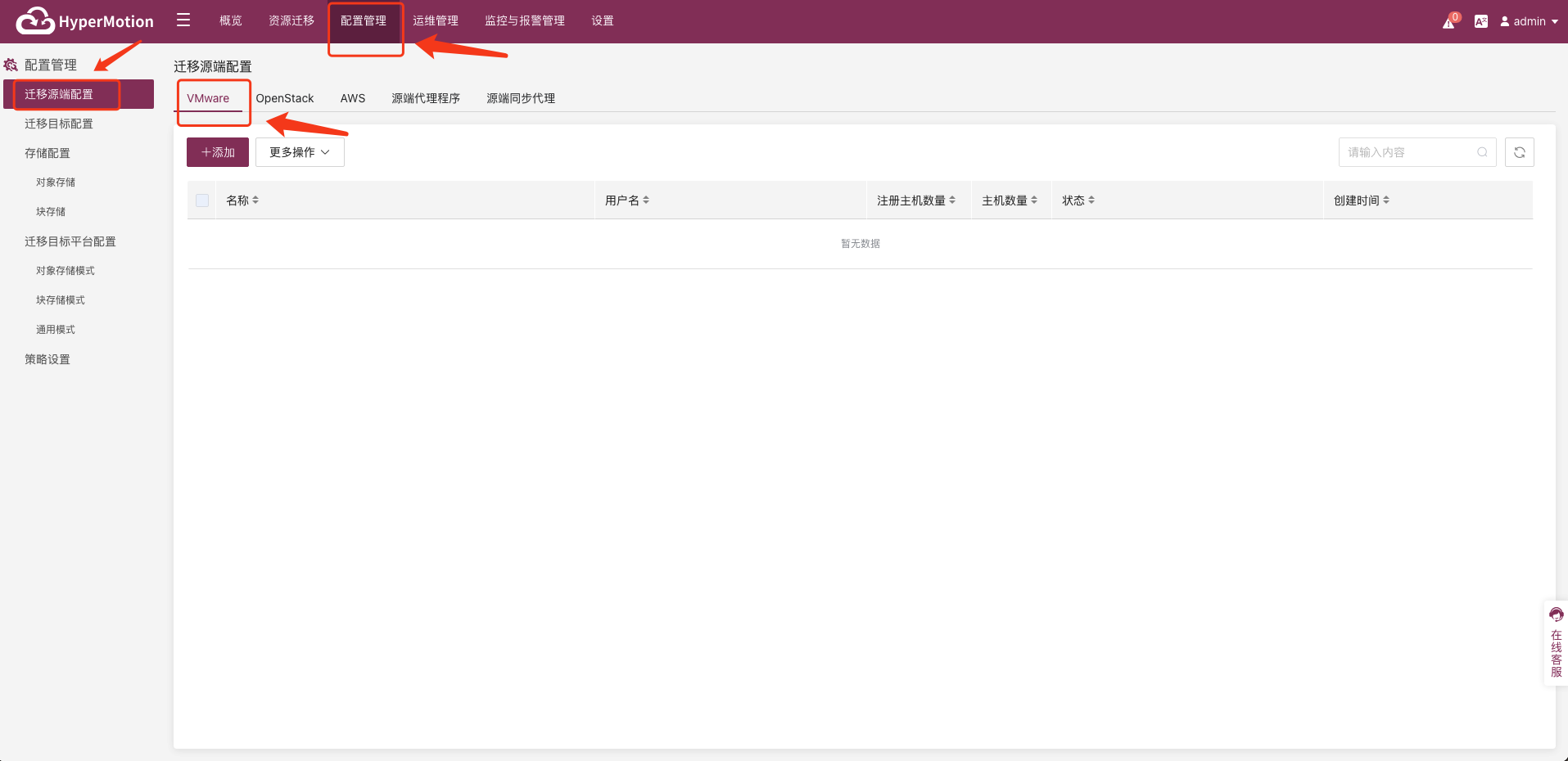Viewport: 1568px width, 761px height.
Task: Click the 迁移源端配置 page heading
Action: [x=213, y=66]
